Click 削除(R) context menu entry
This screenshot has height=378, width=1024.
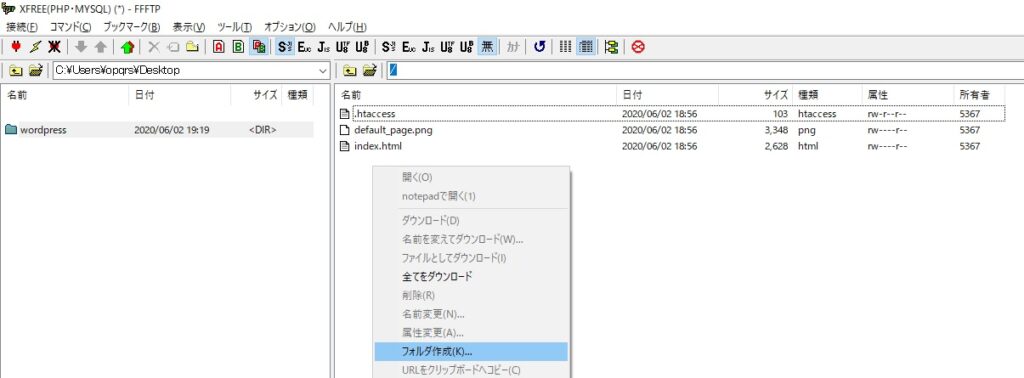coord(471,295)
